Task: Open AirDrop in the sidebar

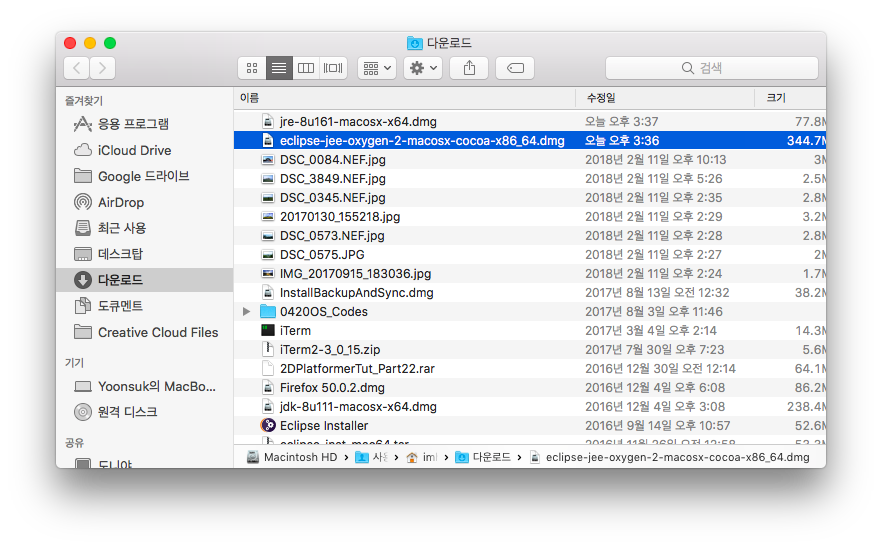Action: (x=145, y=202)
